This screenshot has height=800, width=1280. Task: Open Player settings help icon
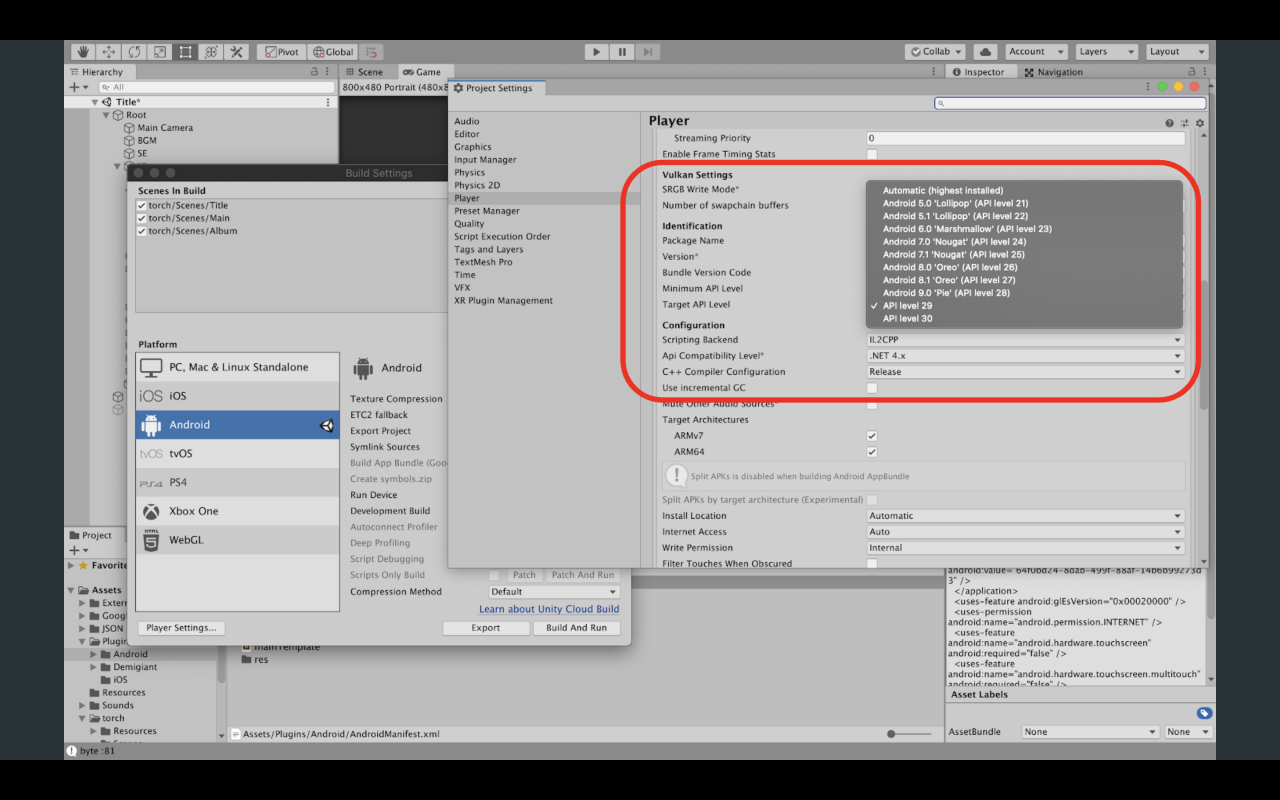[x=1169, y=123]
